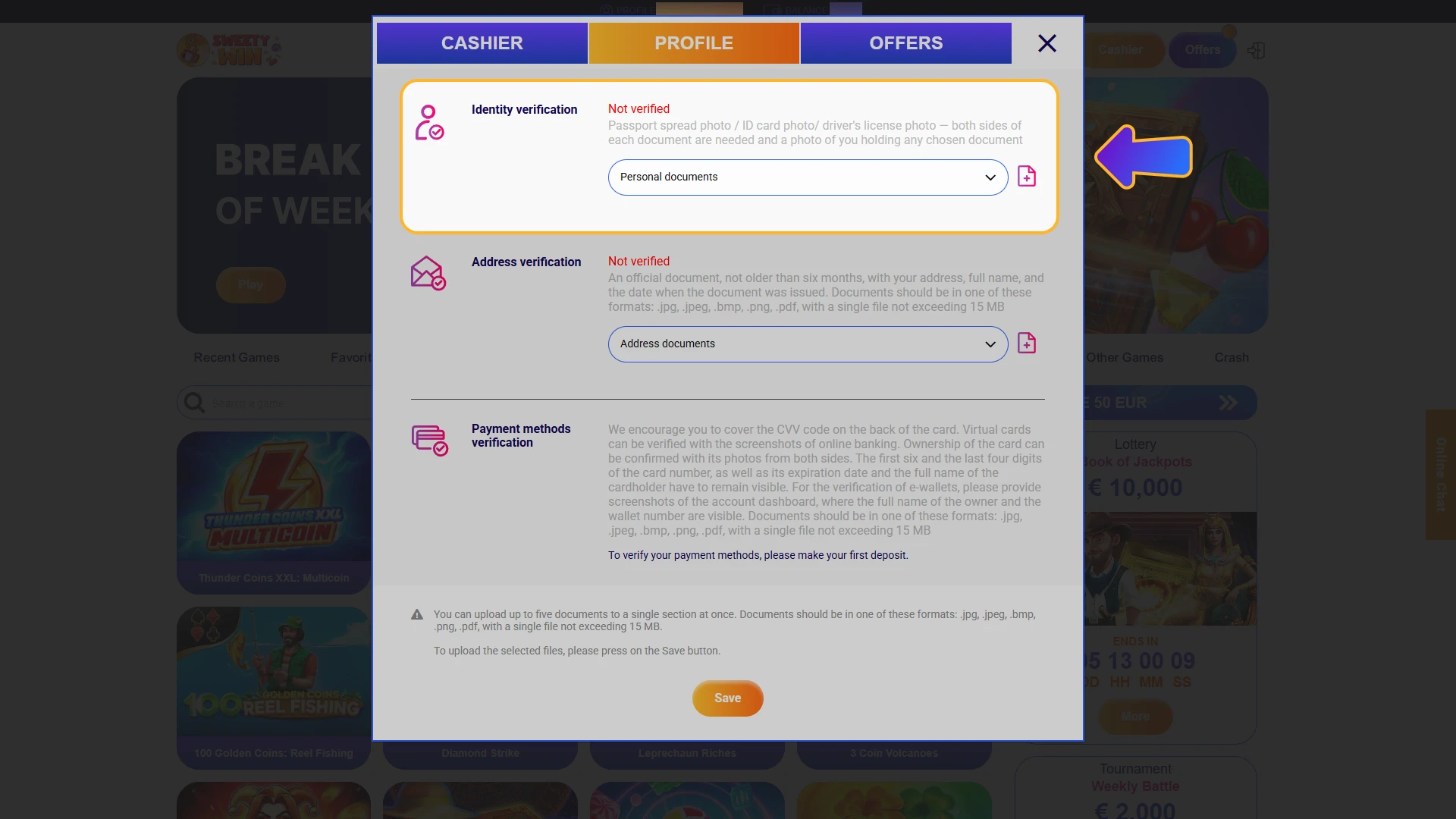The image size is (1456, 819).
Task: Expand the Address documents dropdown
Action: tap(808, 344)
